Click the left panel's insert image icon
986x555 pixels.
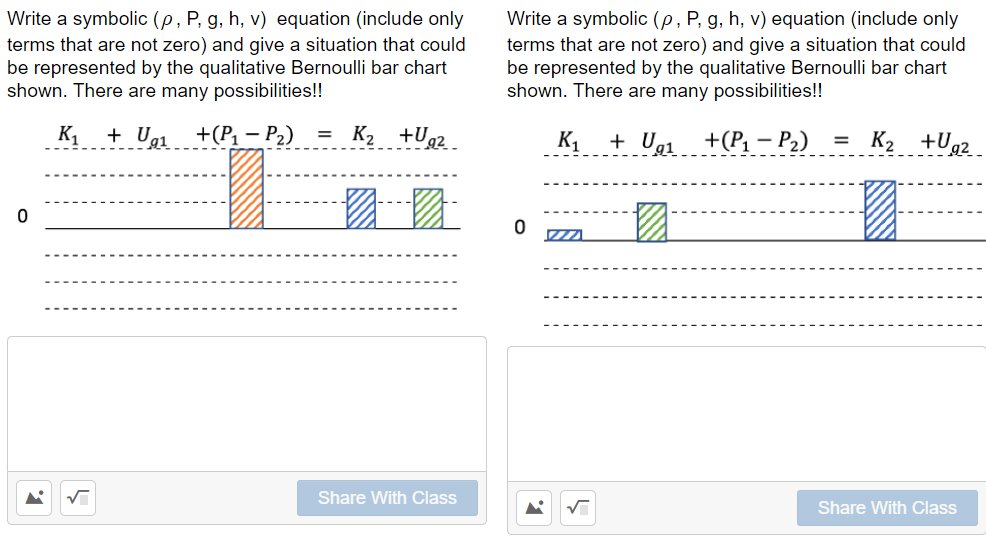(36, 497)
